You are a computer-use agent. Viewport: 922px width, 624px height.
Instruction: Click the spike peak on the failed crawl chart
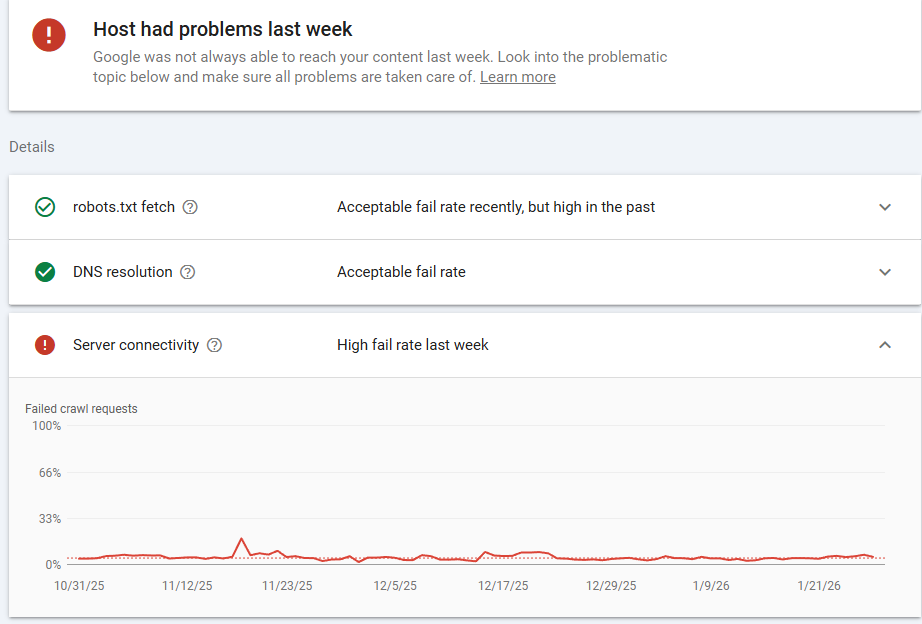coord(242,539)
